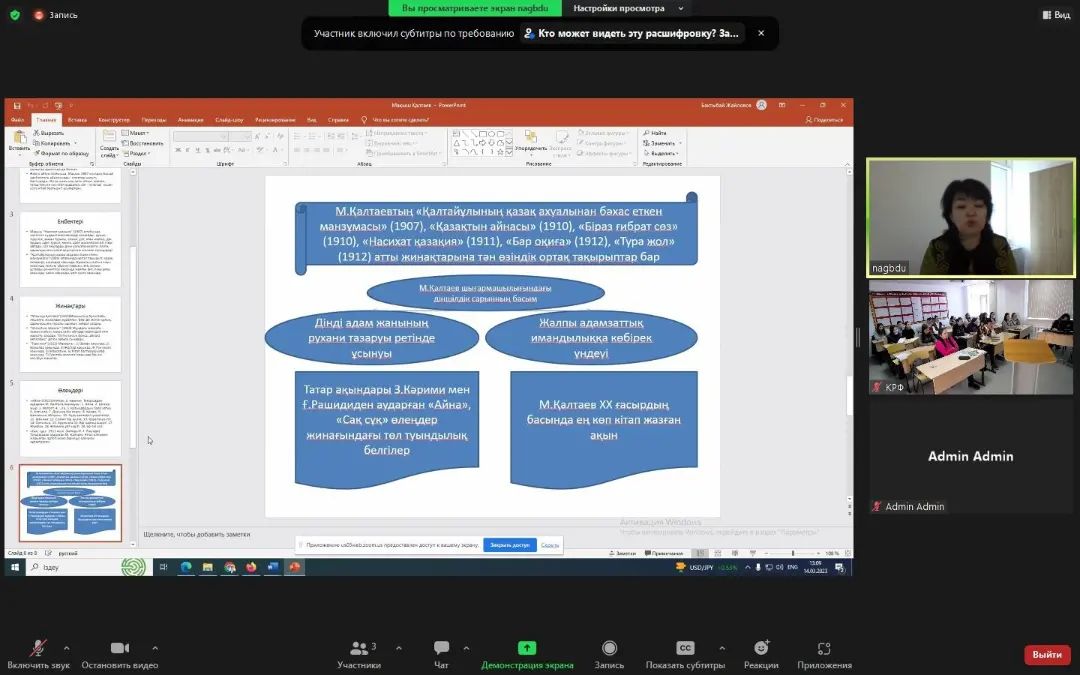Open the Раздел section dropdown
This screenshot has width=1080, height=675.
tap(136, 154)
